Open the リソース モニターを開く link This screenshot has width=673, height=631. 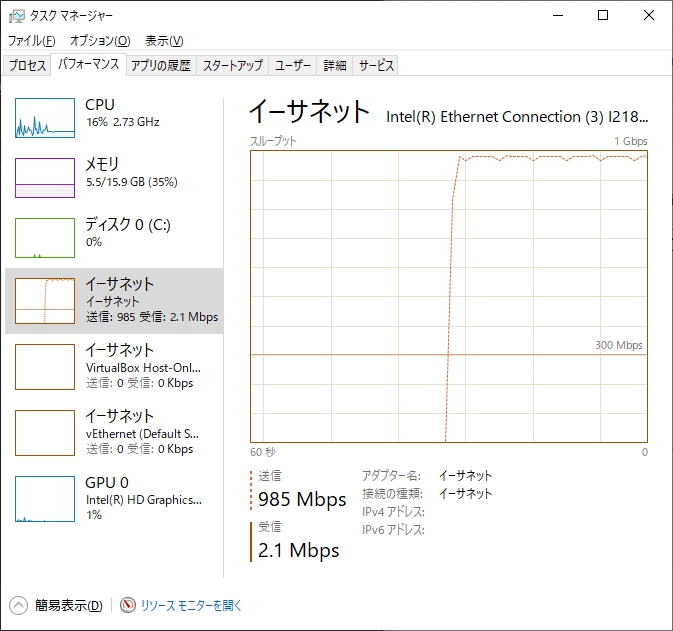pyautogui.click(x=191, y=605)
